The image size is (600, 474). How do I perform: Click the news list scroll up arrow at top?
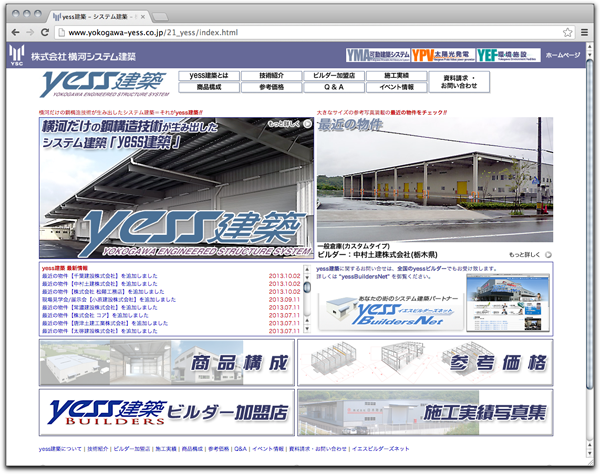coord(307,269)
